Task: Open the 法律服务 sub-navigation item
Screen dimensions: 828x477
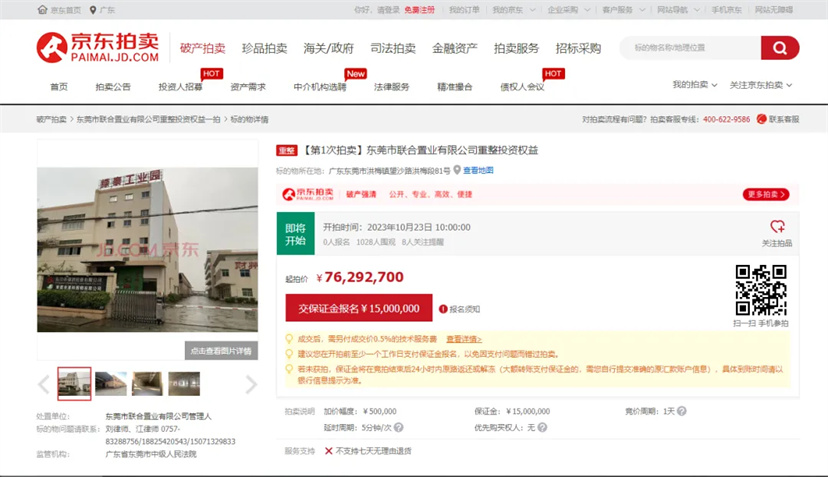Action: click(392, 87)
